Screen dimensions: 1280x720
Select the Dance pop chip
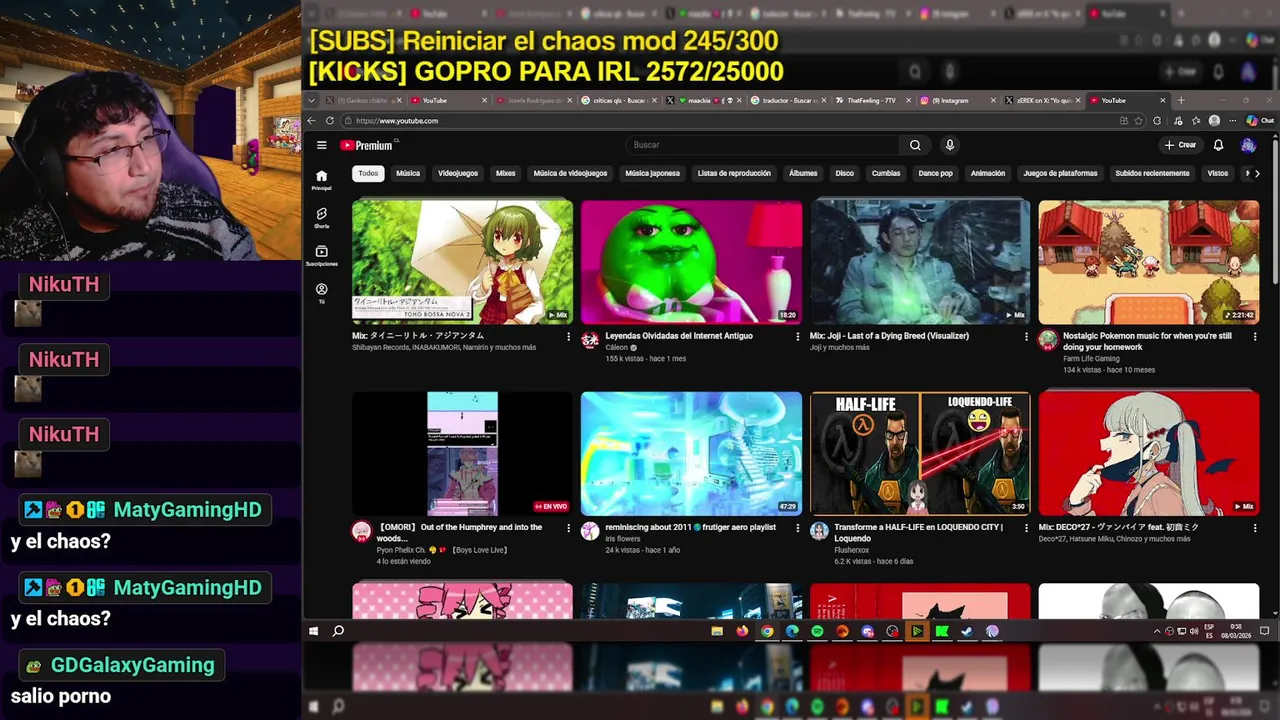[x=936, y=173]
